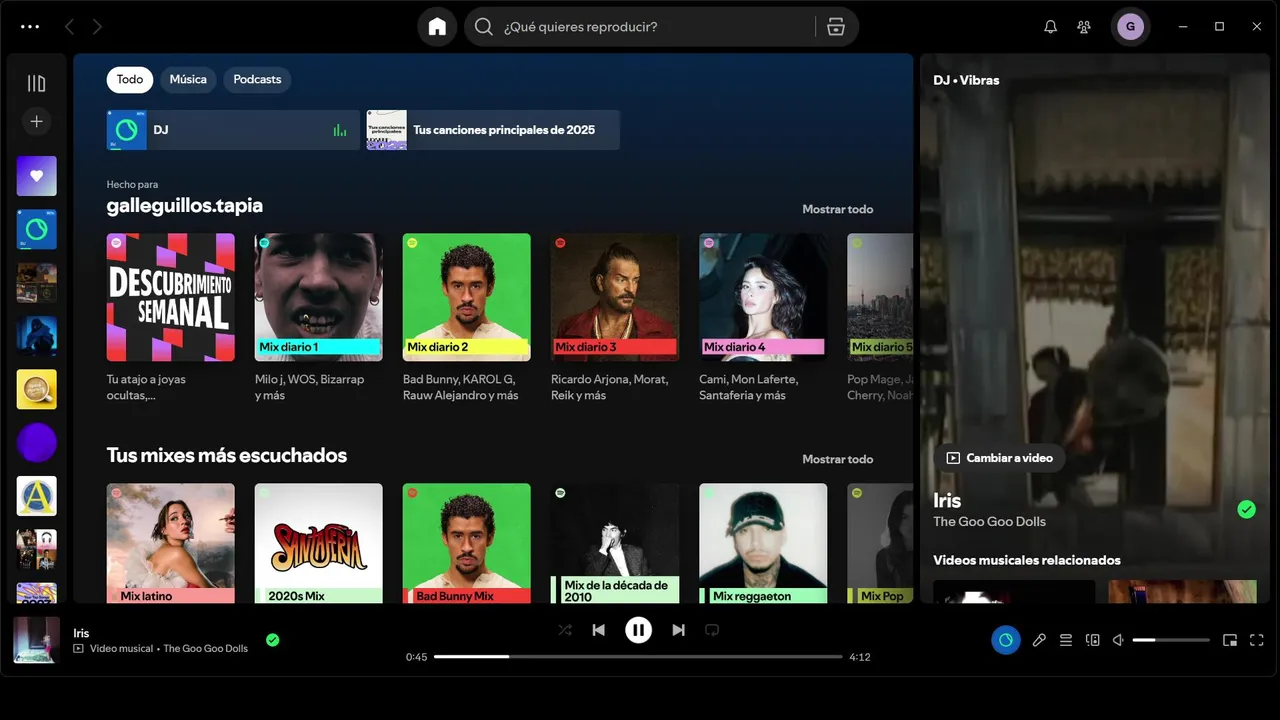This screenshot has width=1280, height=720.
Task: Open Mix diario 1 card
Action: (x=318, y=317)
